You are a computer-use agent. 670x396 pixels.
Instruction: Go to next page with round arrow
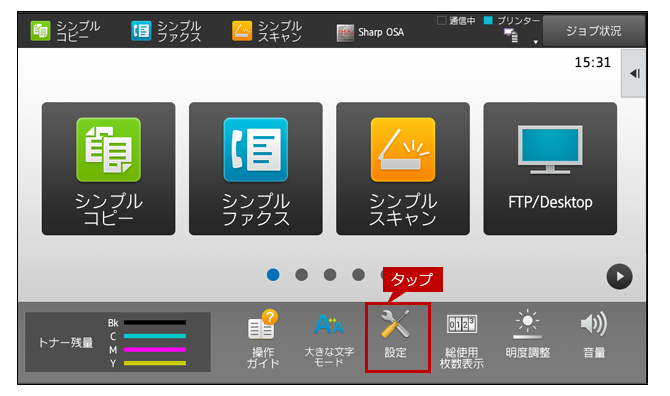(x=619, y=276)
